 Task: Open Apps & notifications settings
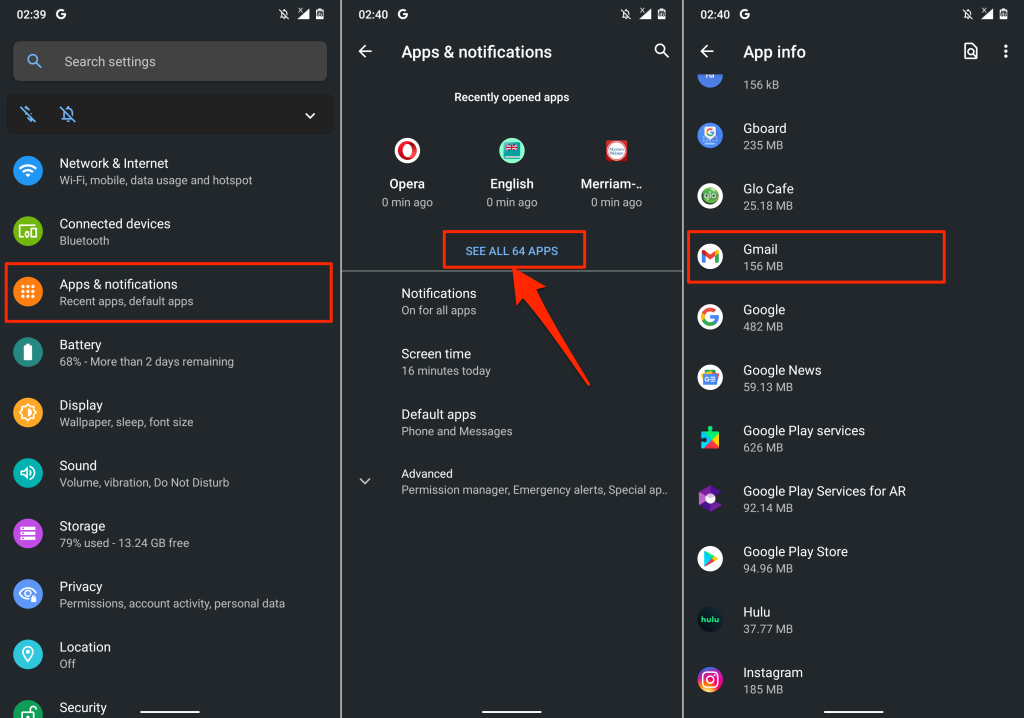tap(168, 292)
